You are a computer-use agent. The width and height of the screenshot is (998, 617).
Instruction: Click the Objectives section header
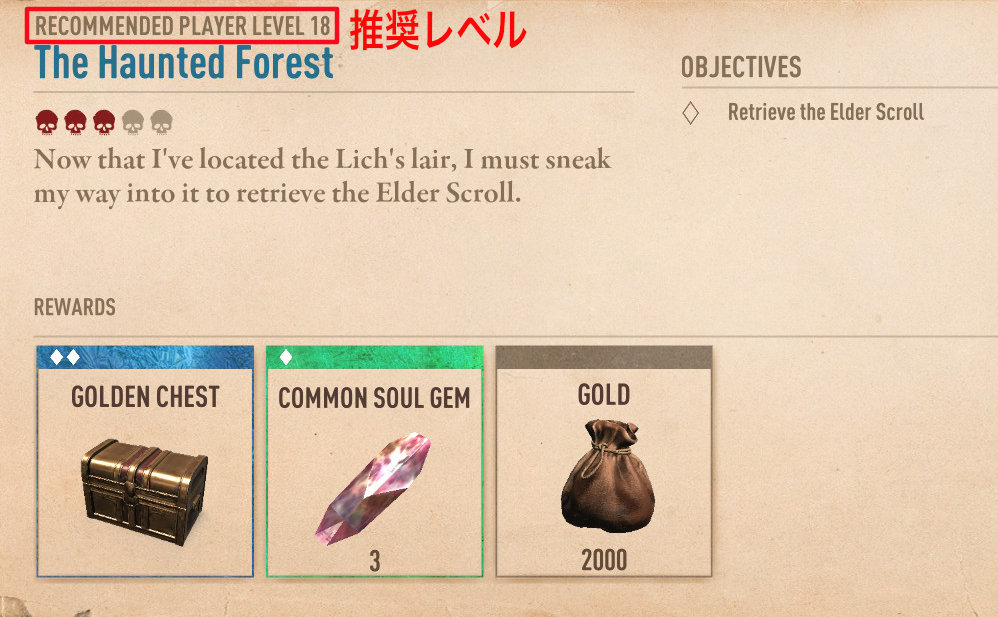(x=741, y=67)
